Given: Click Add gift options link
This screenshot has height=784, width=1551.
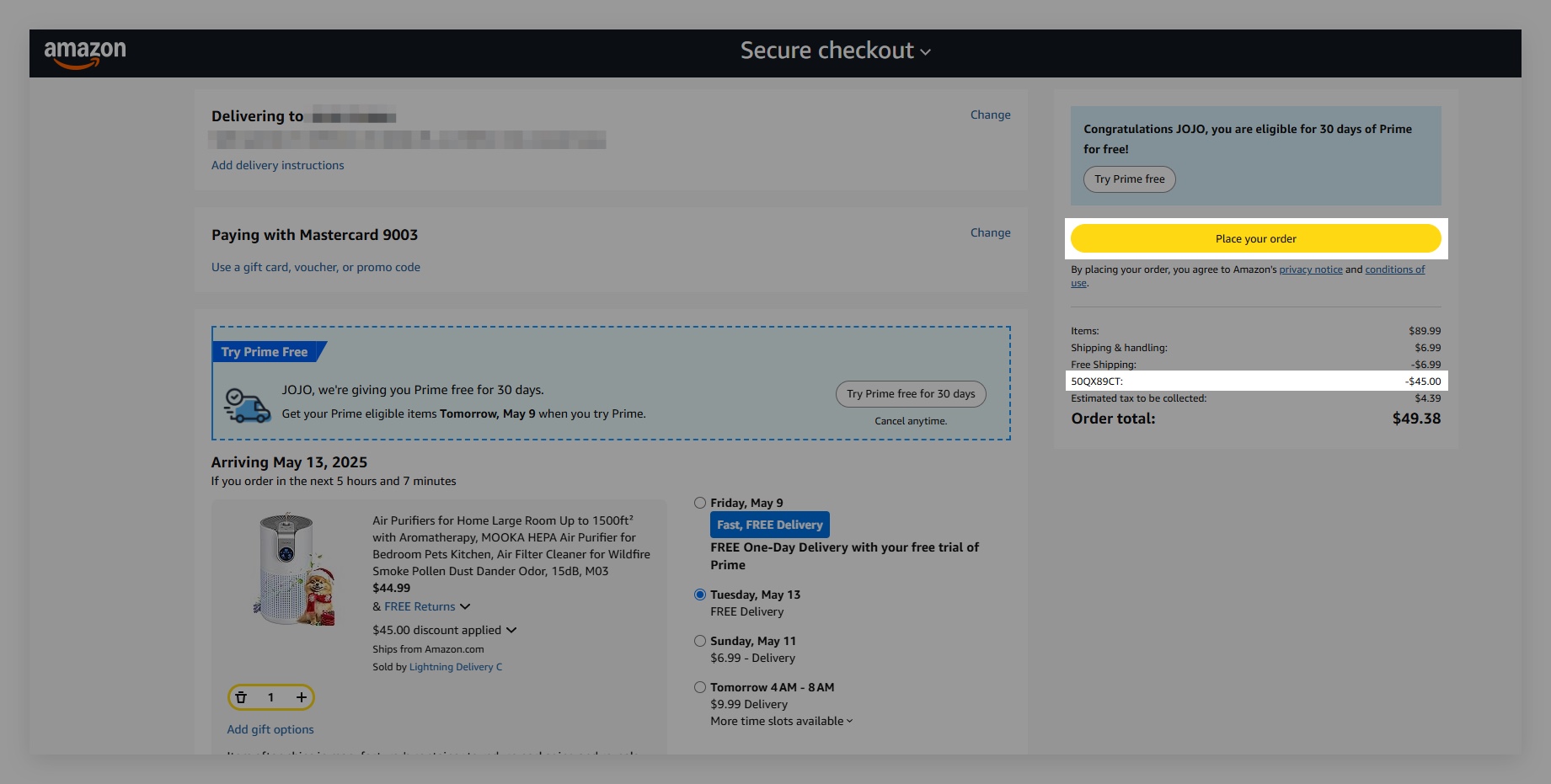Looking at the screenshot, I should (x=270, y=729).
